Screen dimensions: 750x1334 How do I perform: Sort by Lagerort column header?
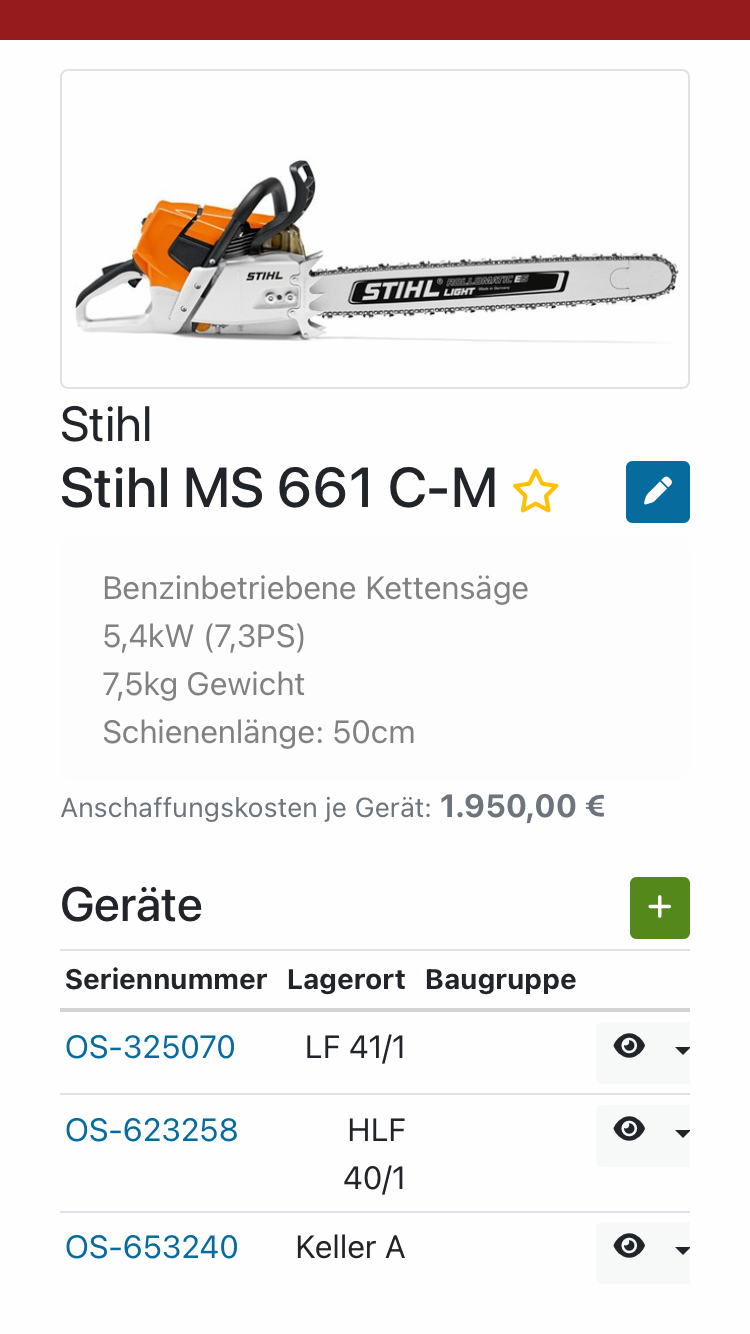tap(346, 979)
